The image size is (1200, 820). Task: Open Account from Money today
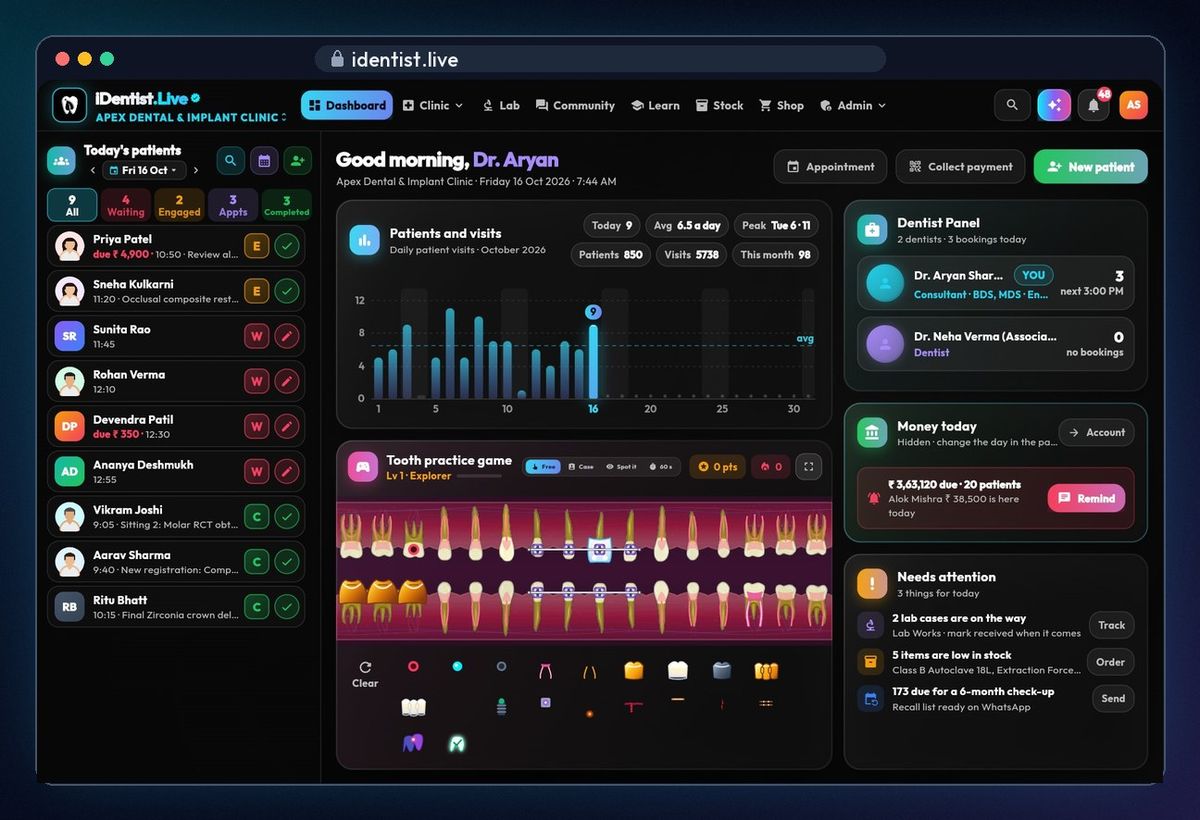click(x=1096, y=432)
